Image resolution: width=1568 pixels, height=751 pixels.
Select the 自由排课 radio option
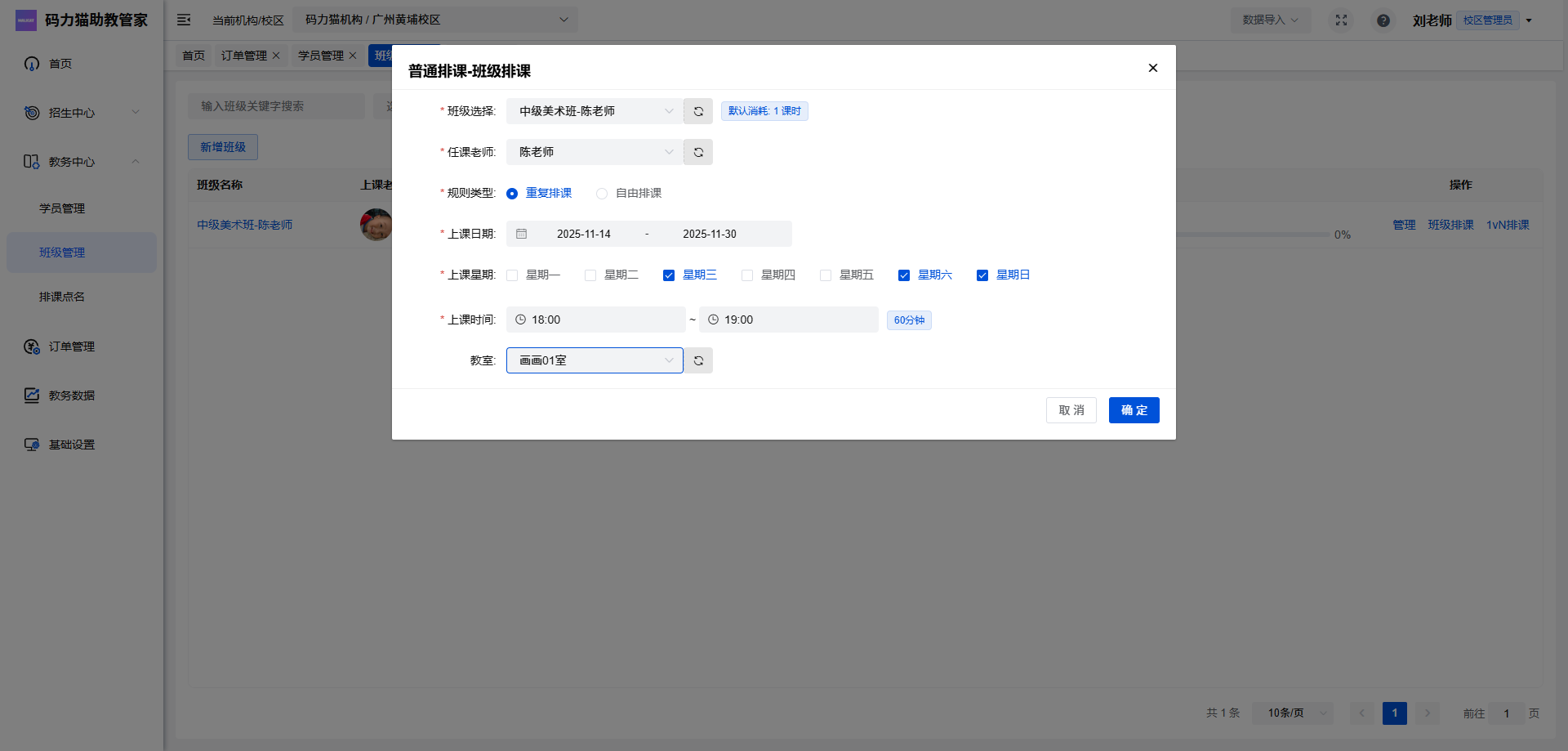pyautogui.click(x=602, y=194)
